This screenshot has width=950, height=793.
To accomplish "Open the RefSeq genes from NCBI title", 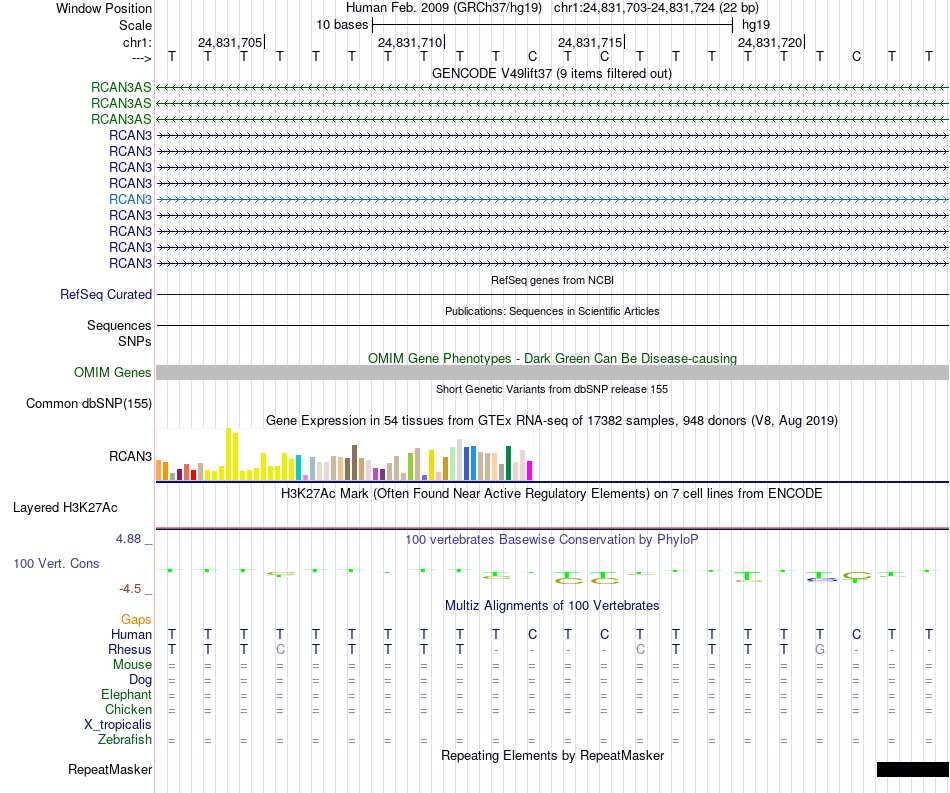I will (552, 280).
